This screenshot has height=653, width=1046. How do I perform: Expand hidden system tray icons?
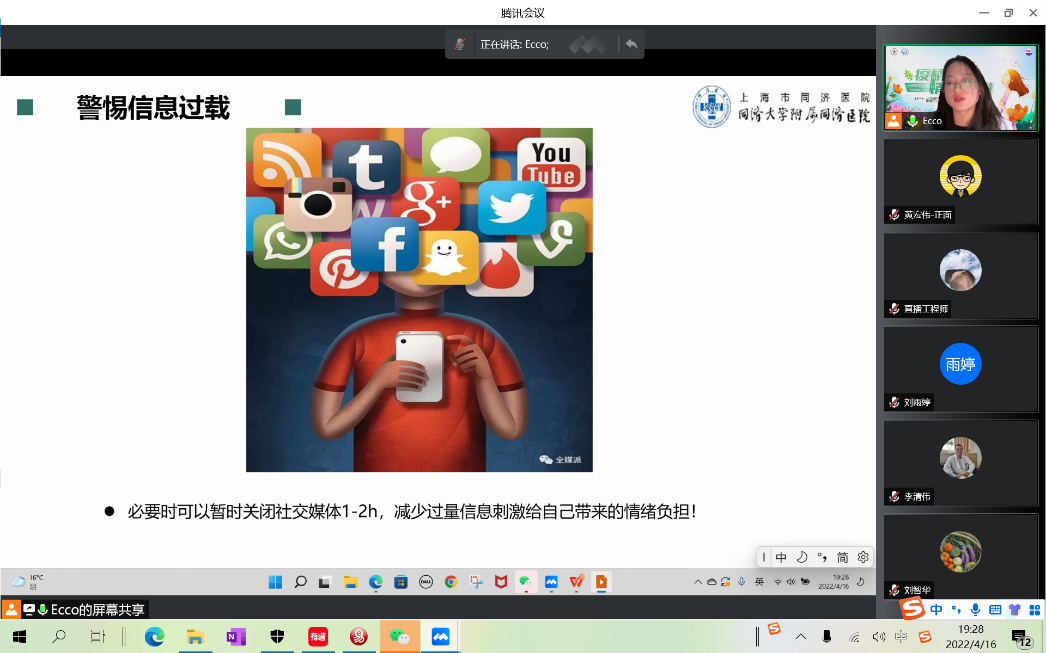[x=800, y=636]
